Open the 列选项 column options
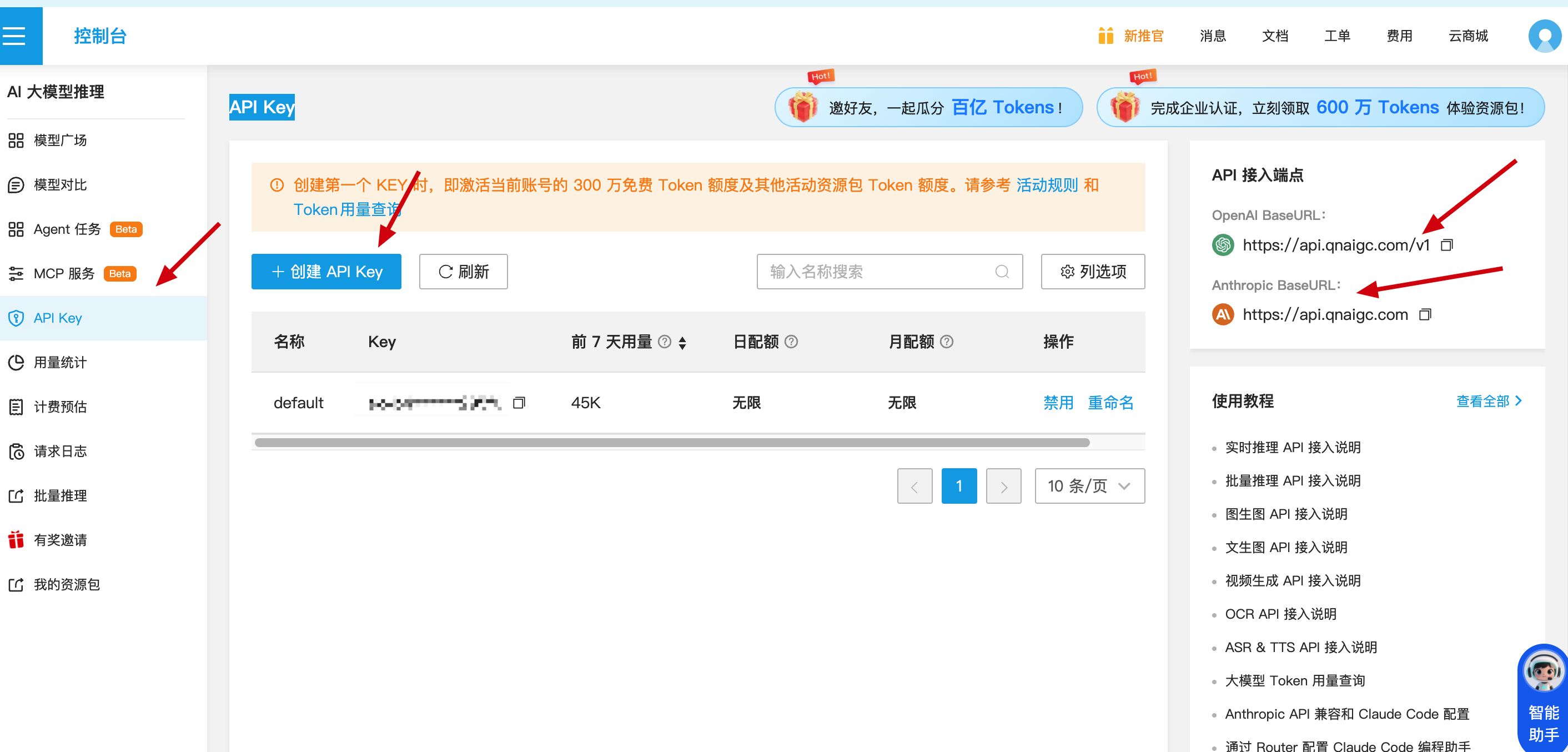This screenshot has width=1568, height=752. (x=1093, y=272)
